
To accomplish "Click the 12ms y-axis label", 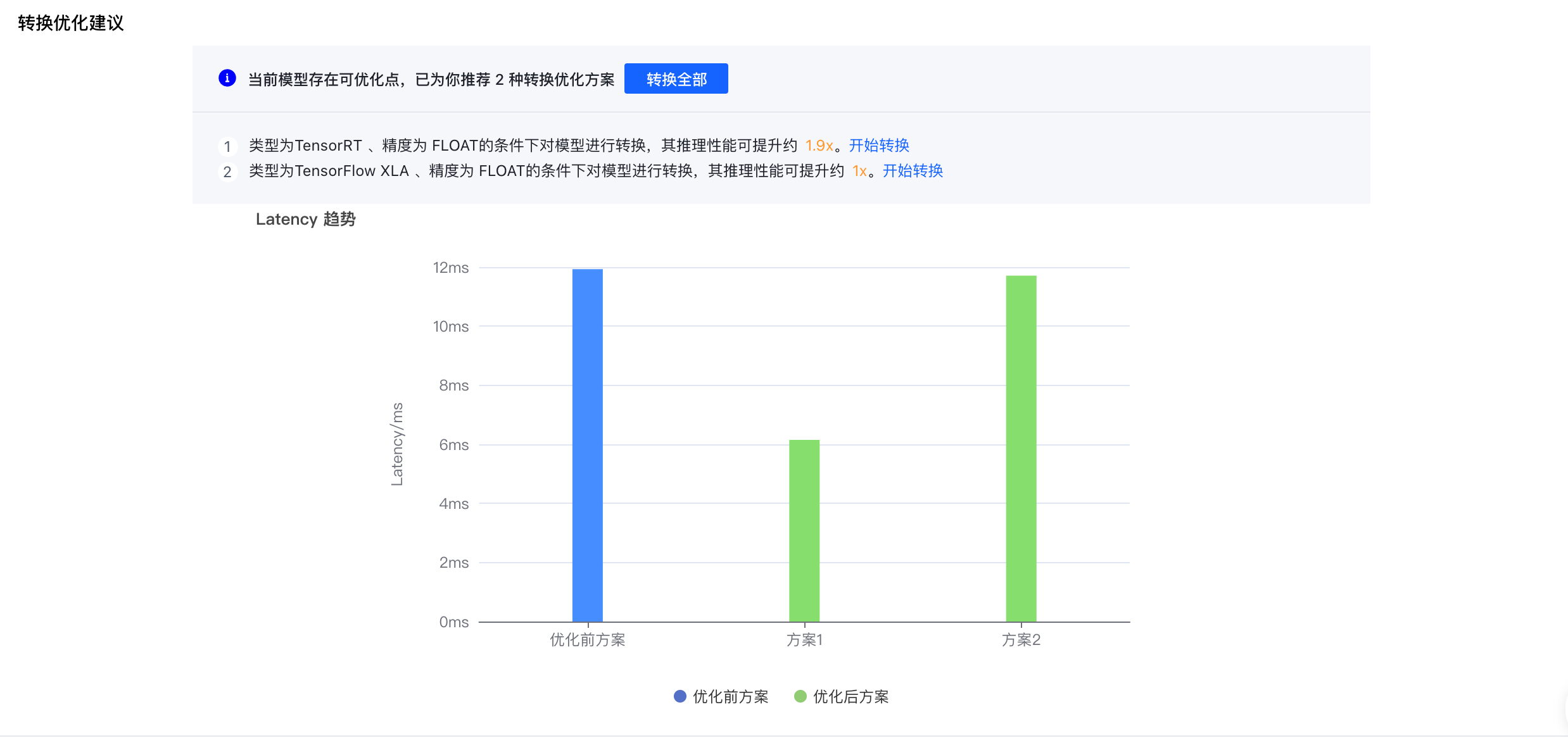I will click(x=450, y=268).
